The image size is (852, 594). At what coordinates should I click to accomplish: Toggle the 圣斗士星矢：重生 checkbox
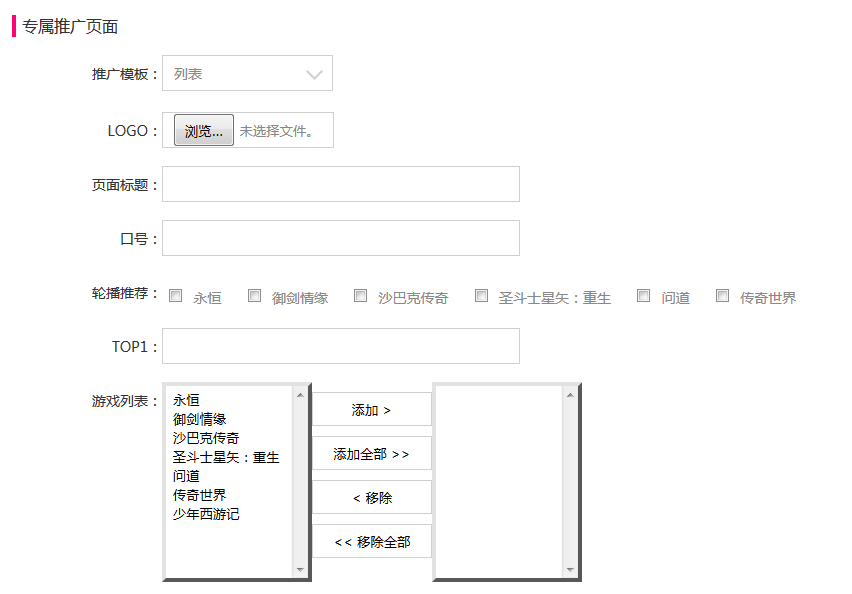click(x=482, y=295)
